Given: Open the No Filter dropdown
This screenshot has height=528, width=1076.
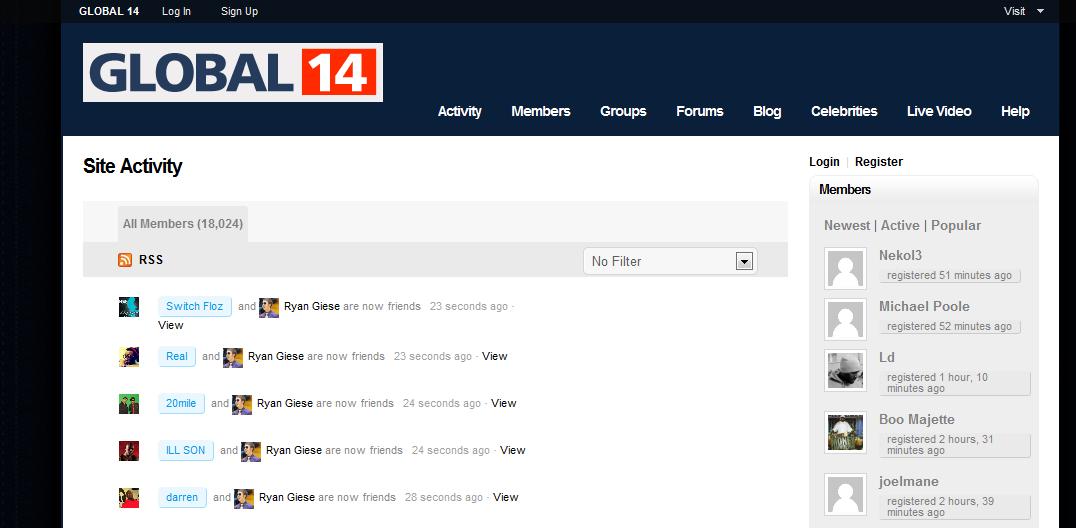Looking at the screenshot, I should pos(670,261).
